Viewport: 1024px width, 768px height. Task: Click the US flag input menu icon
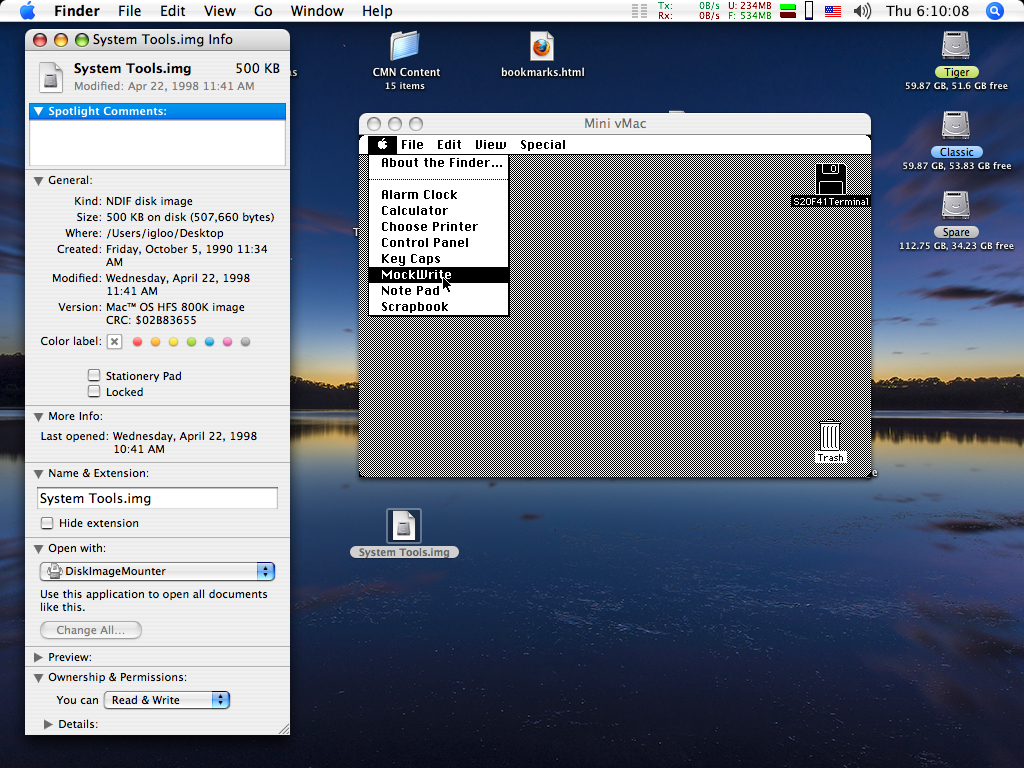click(833, 11)
